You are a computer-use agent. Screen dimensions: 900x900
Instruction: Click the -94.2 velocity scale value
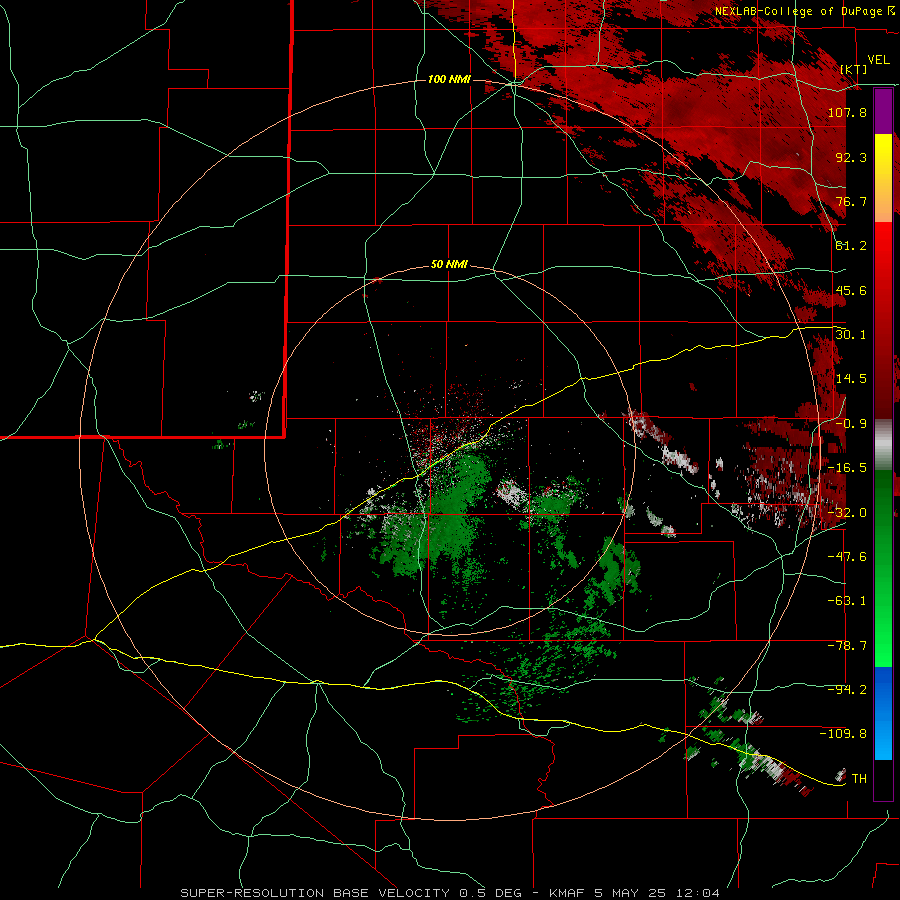point(847,690)
